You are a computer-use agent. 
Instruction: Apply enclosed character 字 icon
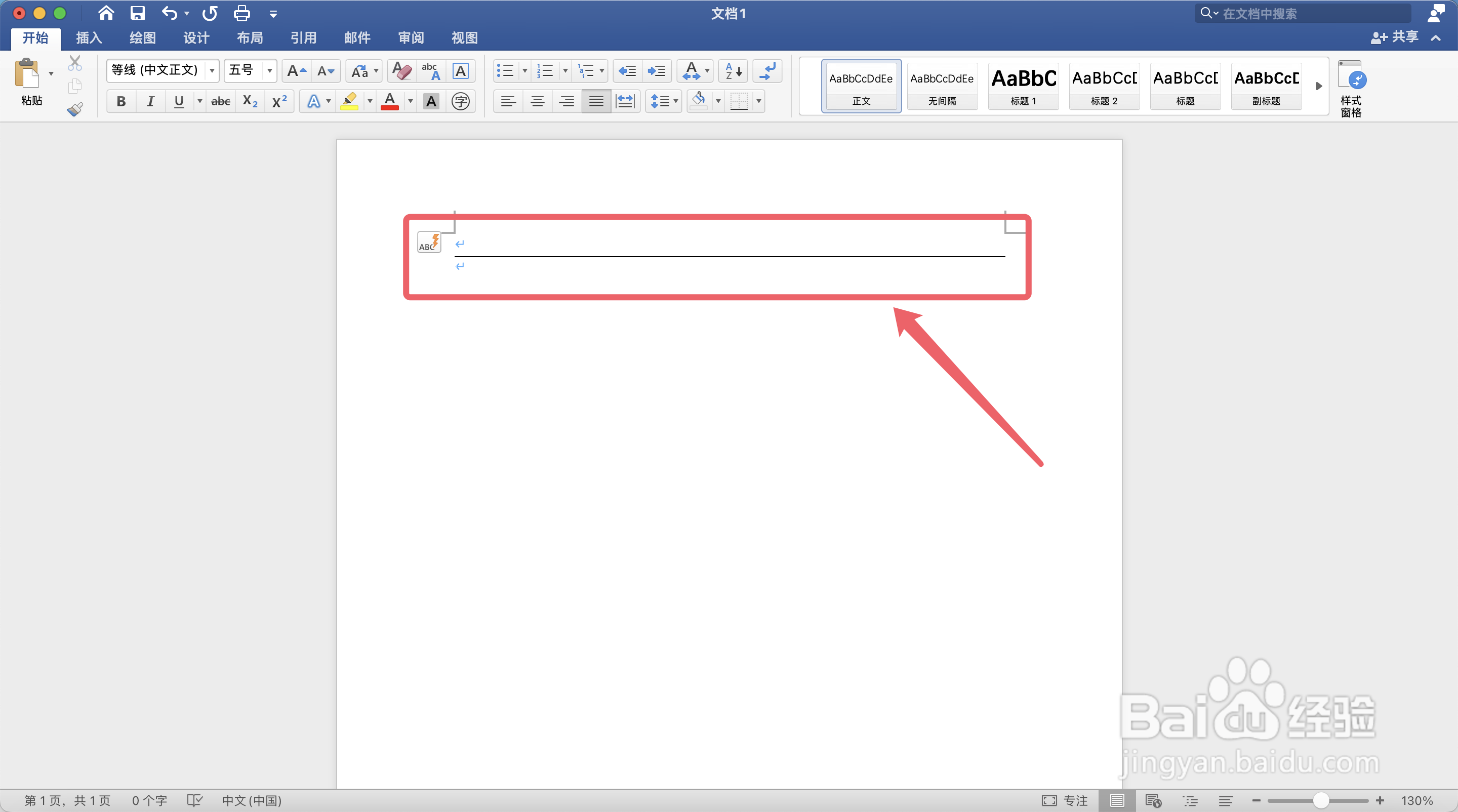461,101
